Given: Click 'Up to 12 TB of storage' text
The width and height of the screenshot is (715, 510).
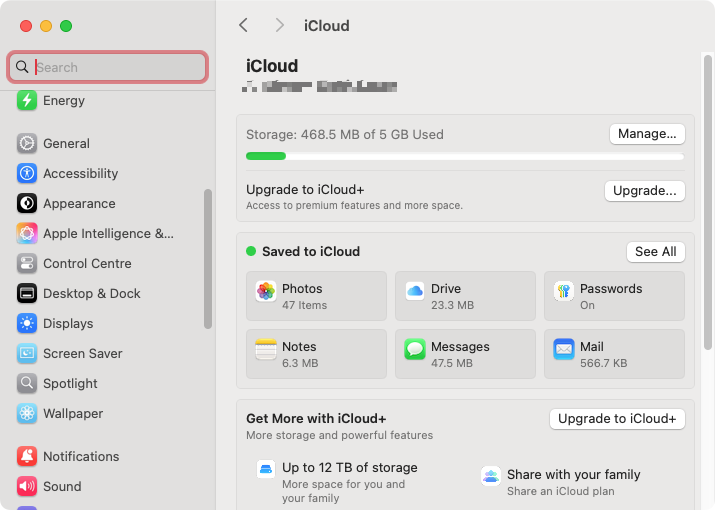Looking at the screenshot, I should (x=350, y=468).
